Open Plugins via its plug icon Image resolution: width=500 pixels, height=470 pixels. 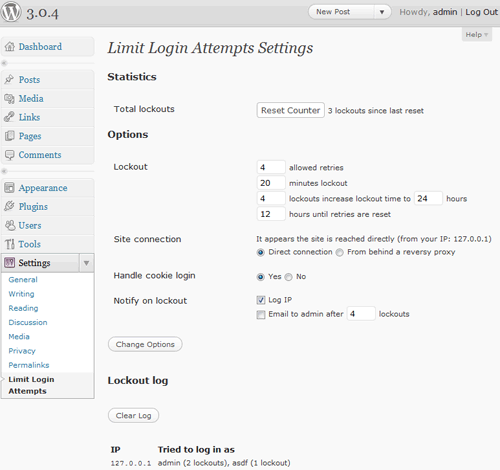click(9, 206)
